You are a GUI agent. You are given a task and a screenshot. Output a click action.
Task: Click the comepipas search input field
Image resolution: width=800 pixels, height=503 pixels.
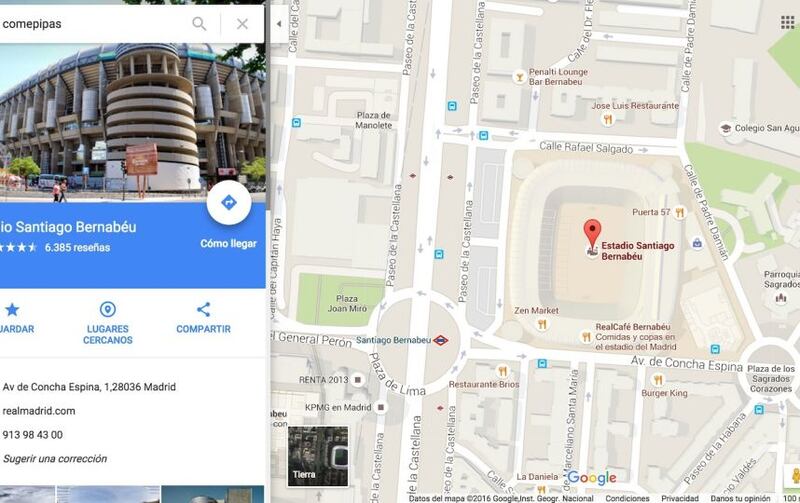[x=92, y=23]
